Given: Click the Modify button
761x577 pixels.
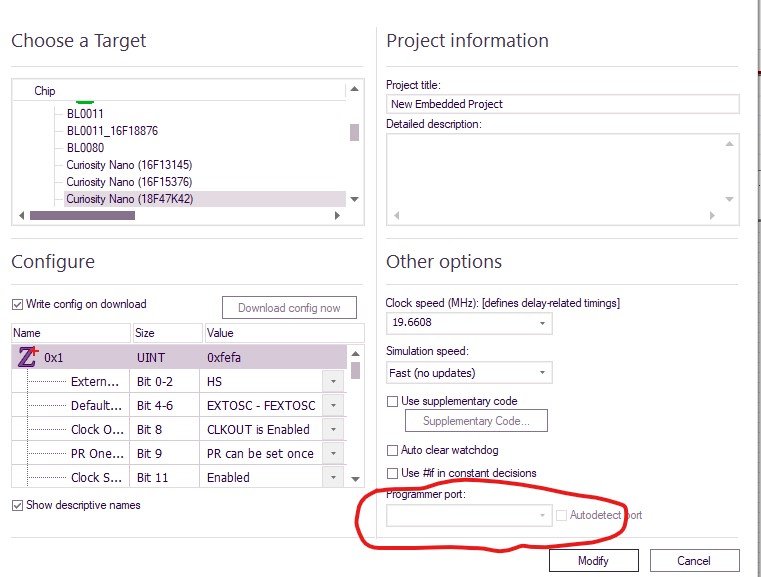Looking at the screenshot, I should click(x=594, y=561).
